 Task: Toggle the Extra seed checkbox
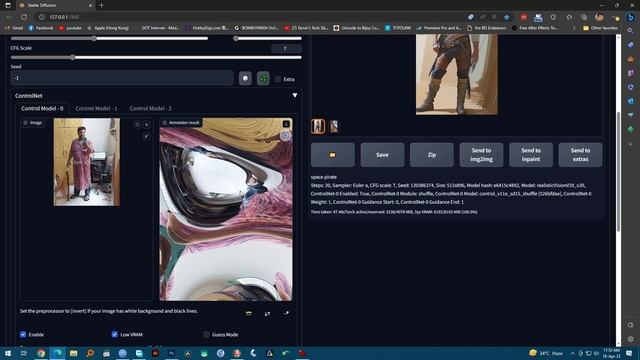click(x=278, y=79)
